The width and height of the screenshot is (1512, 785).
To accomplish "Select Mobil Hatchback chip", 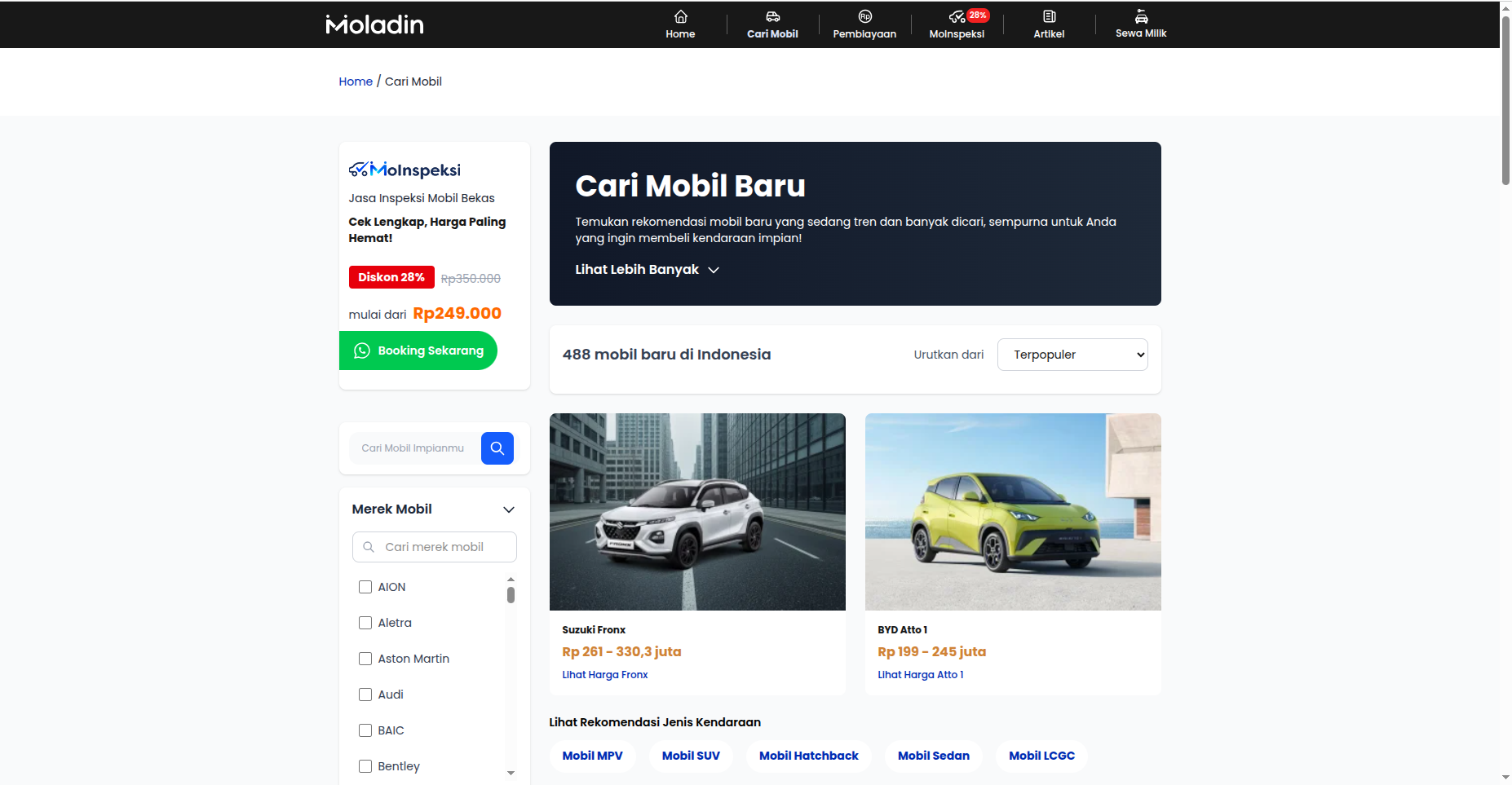I will [x=809, y=756].
